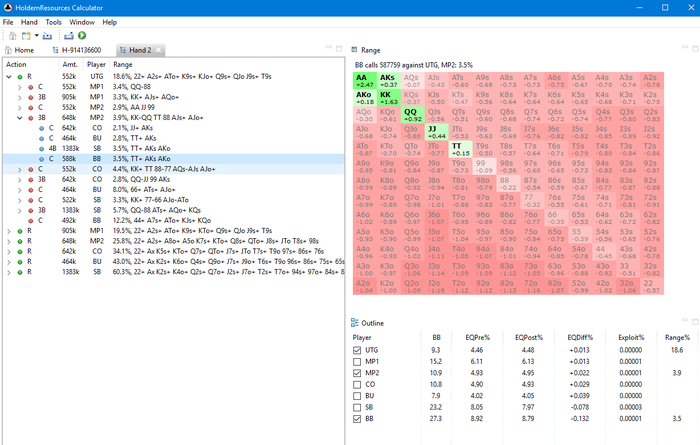Click the blue node icon on the CO 642k call row

42,128
